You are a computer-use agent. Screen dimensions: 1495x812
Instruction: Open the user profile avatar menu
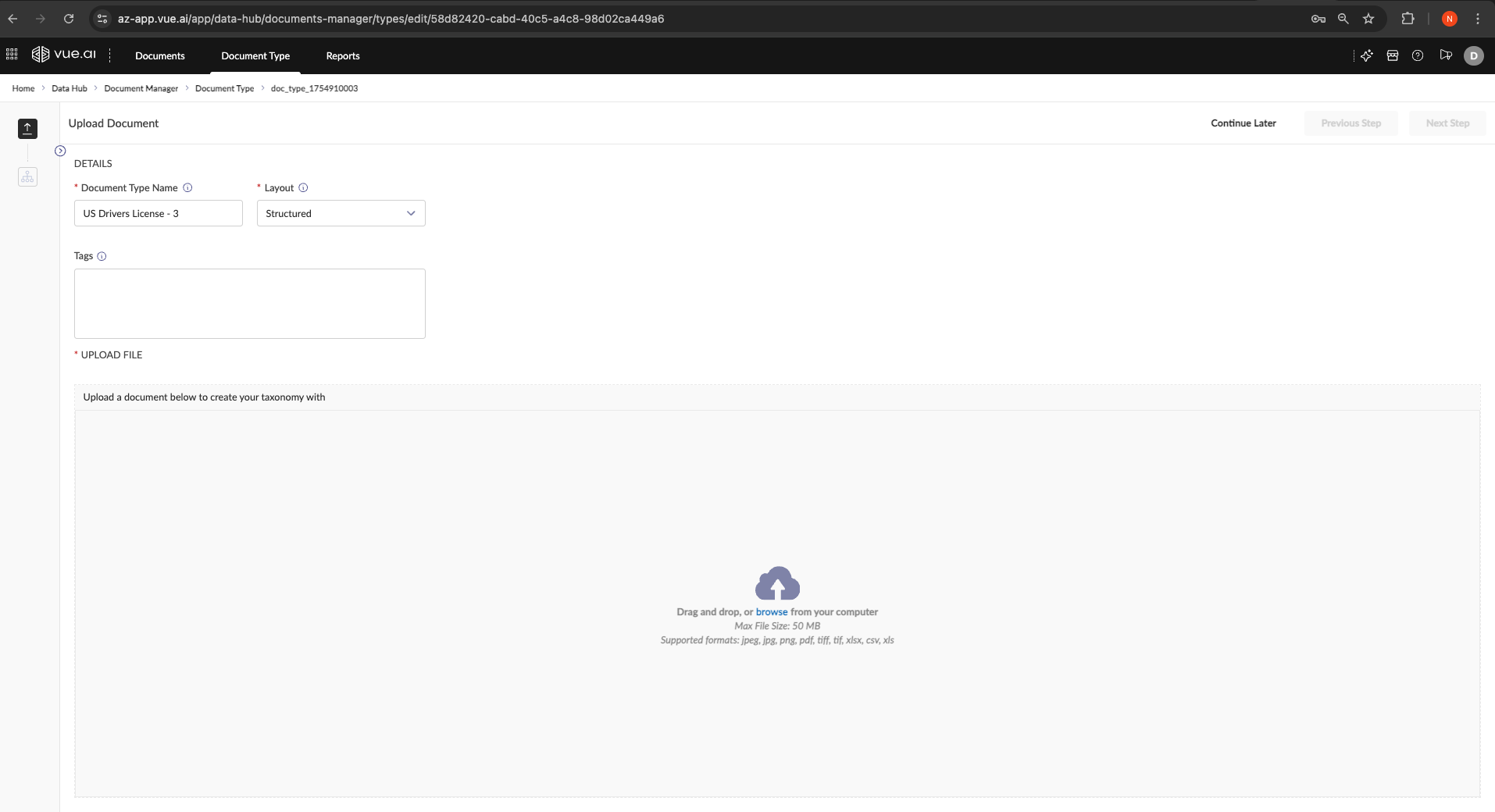pyautogui.click(x=1475, y=55)
